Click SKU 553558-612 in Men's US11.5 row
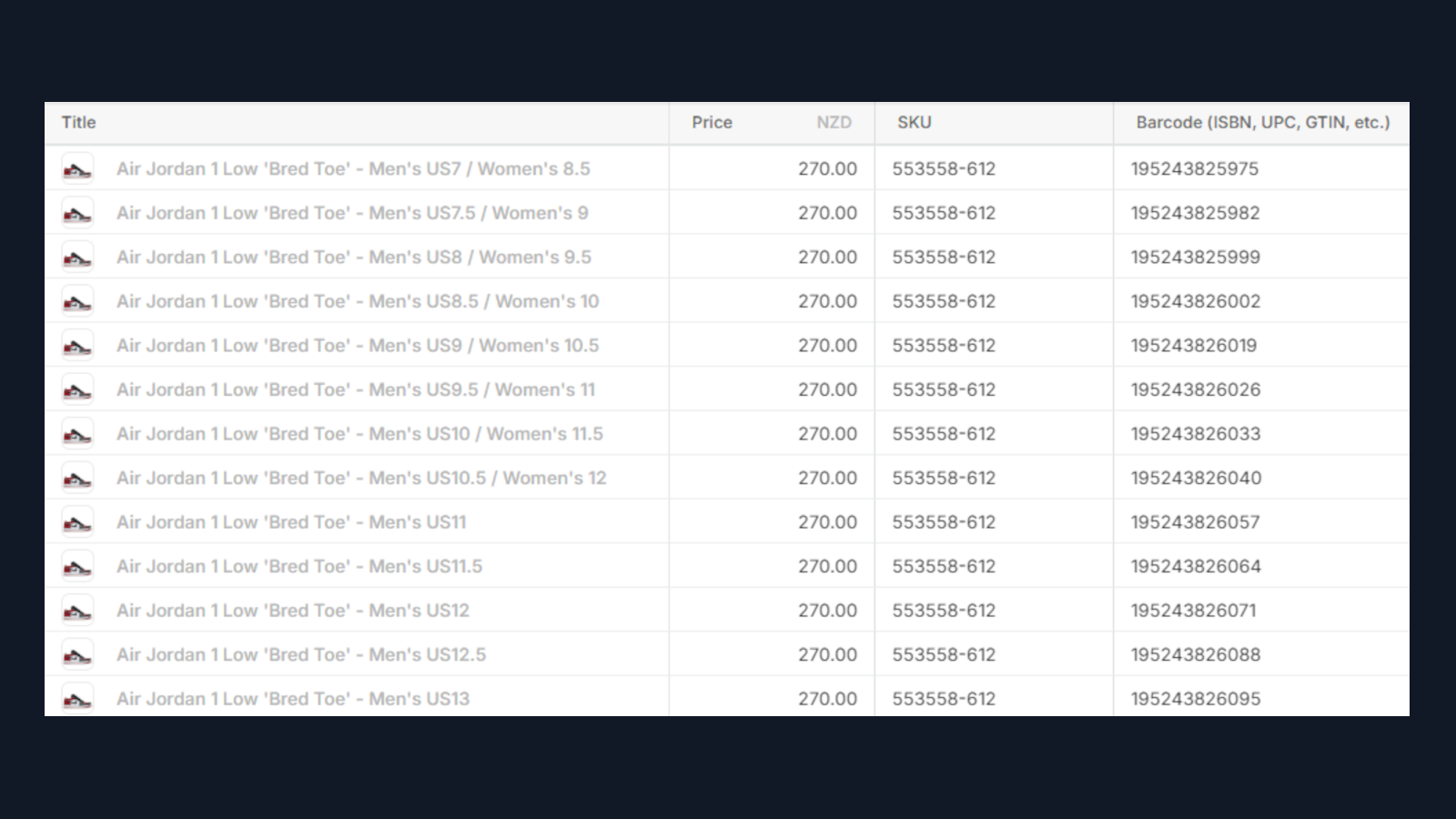This screenshot has height=819, width=1456. [x=944, y=566]
